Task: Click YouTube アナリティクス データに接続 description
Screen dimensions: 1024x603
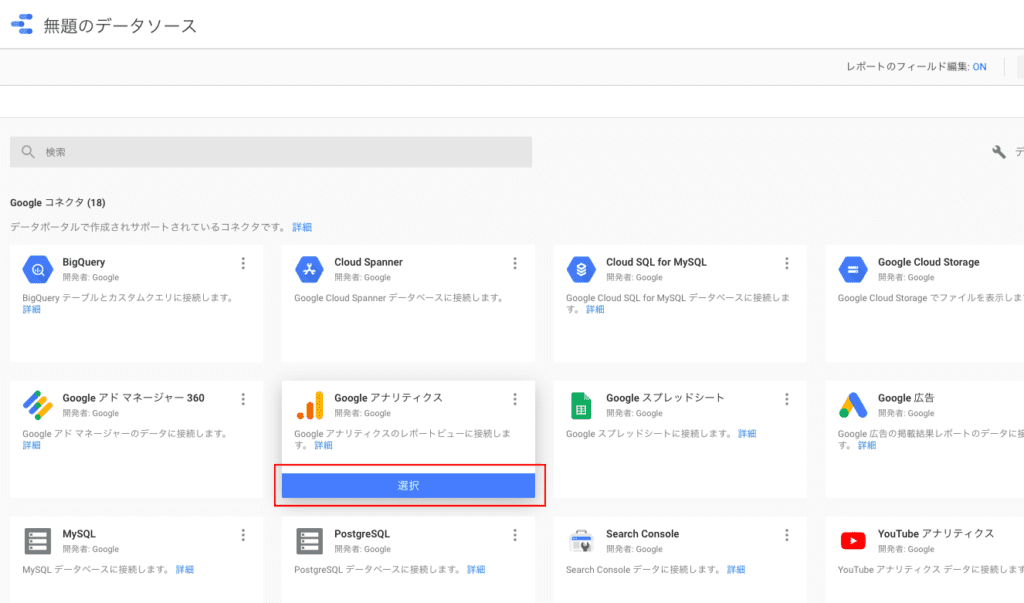Action: (x=931, y=570)
